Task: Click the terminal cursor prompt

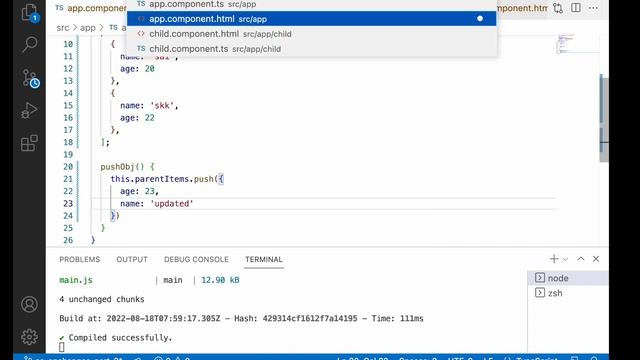Action: click(x=62, y=347)
